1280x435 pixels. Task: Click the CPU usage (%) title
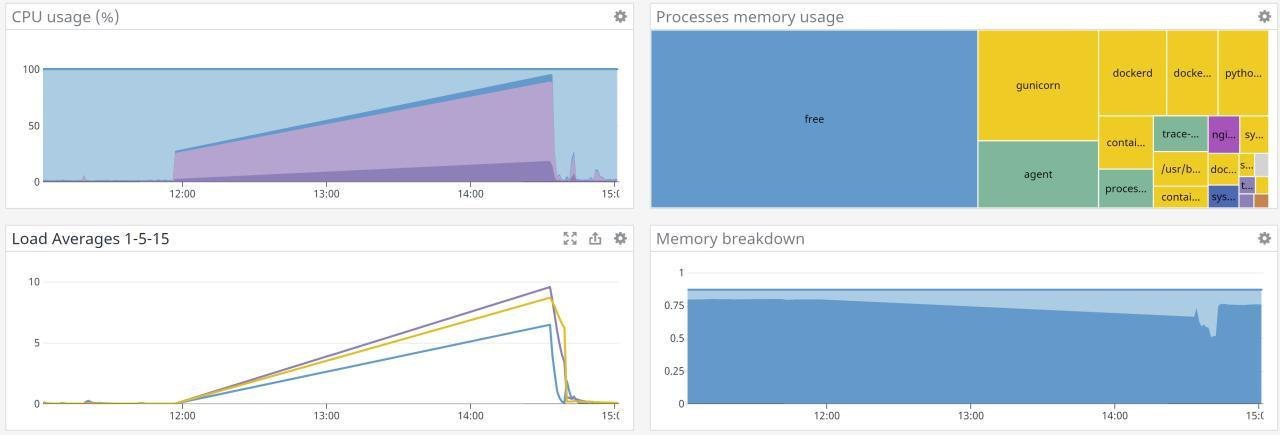point(66,16)
